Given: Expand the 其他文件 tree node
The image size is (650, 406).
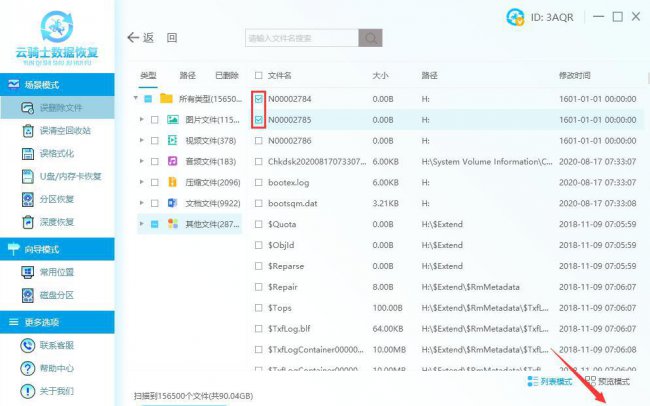Looking at the screenshot, I should click(x=141, y=224).
